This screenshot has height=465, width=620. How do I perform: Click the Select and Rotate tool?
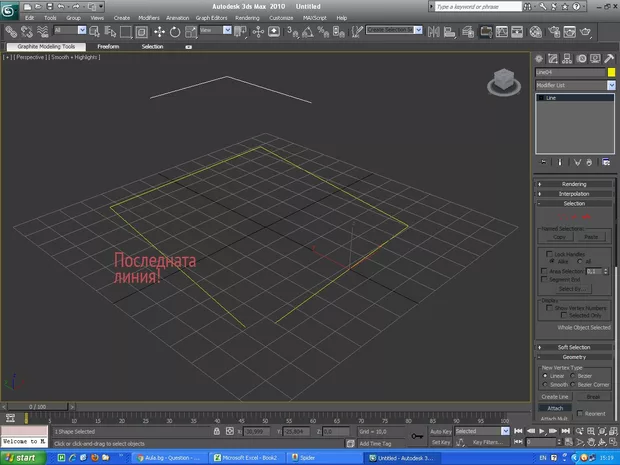coord(175,31)
